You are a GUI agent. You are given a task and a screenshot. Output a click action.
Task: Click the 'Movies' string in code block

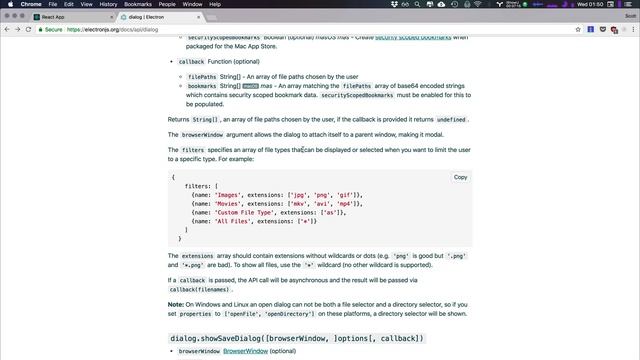pos(228,204)
